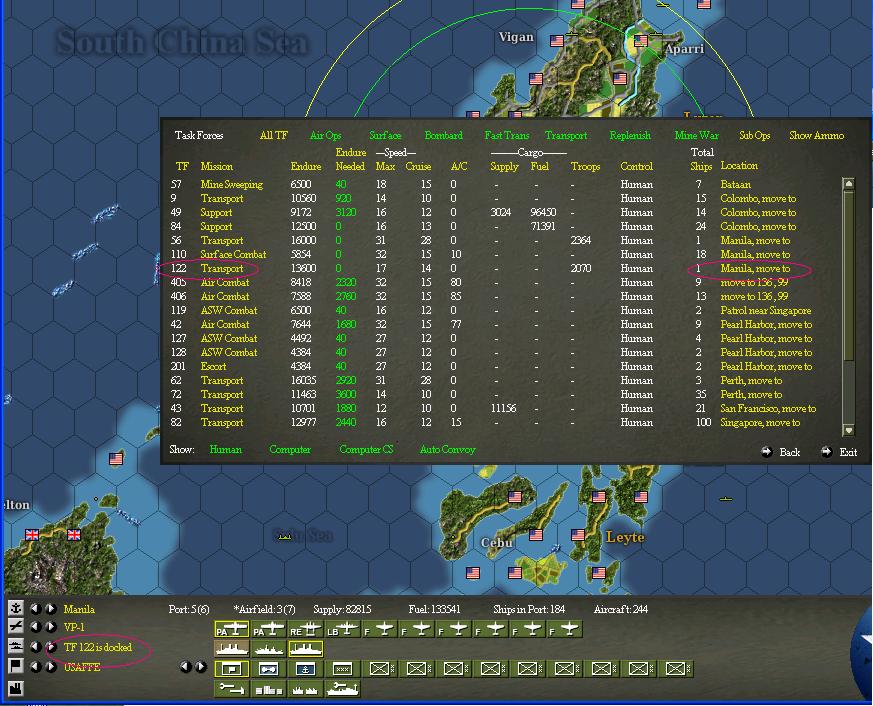Click 'Patrol near Singapore' location text
The height and width of the screenshot is (706, 873).
click(766, 310)
